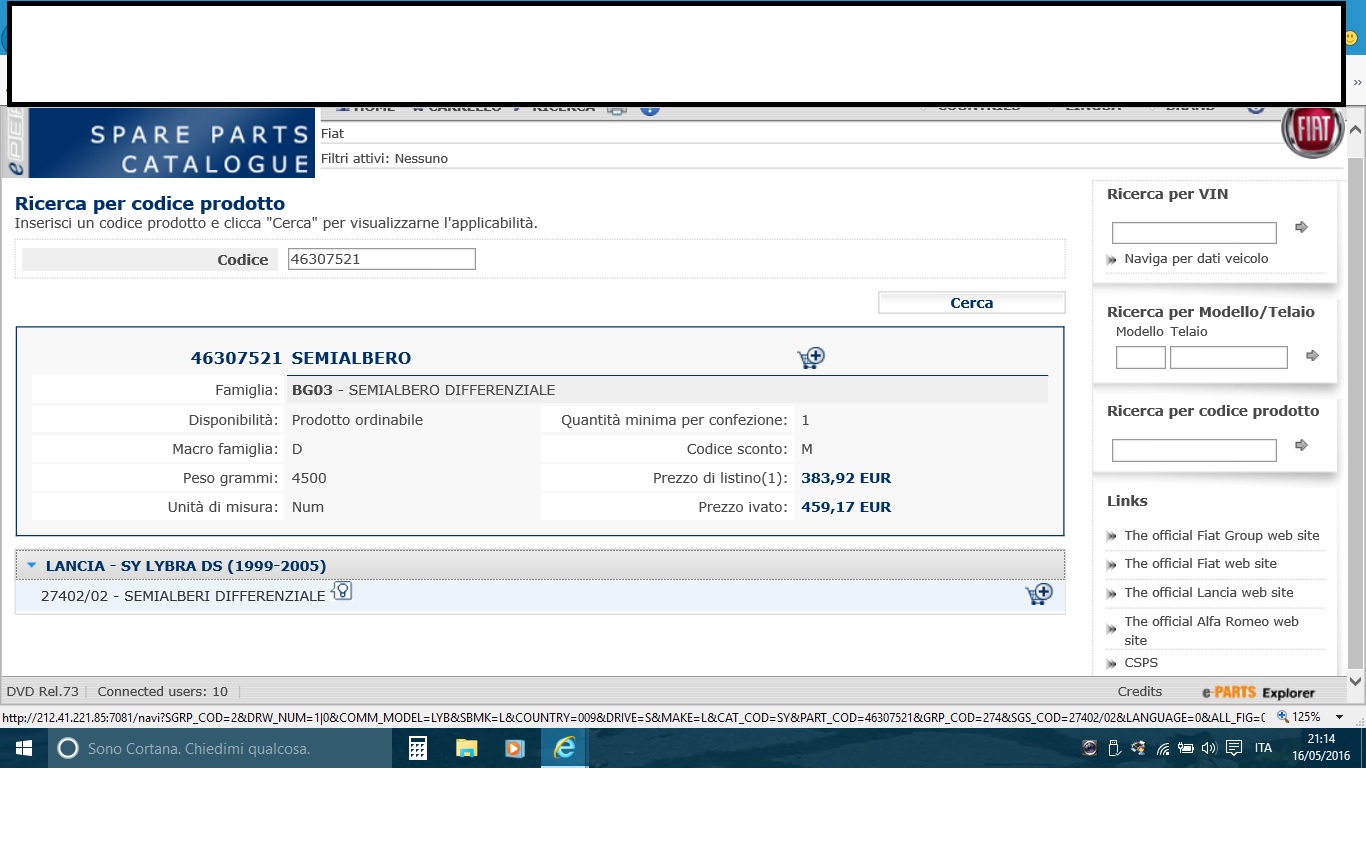The width and height of the screenshot is (1366, 868).
Task: Click the sidebar product code search arrow
Action: pos(1301,446)
